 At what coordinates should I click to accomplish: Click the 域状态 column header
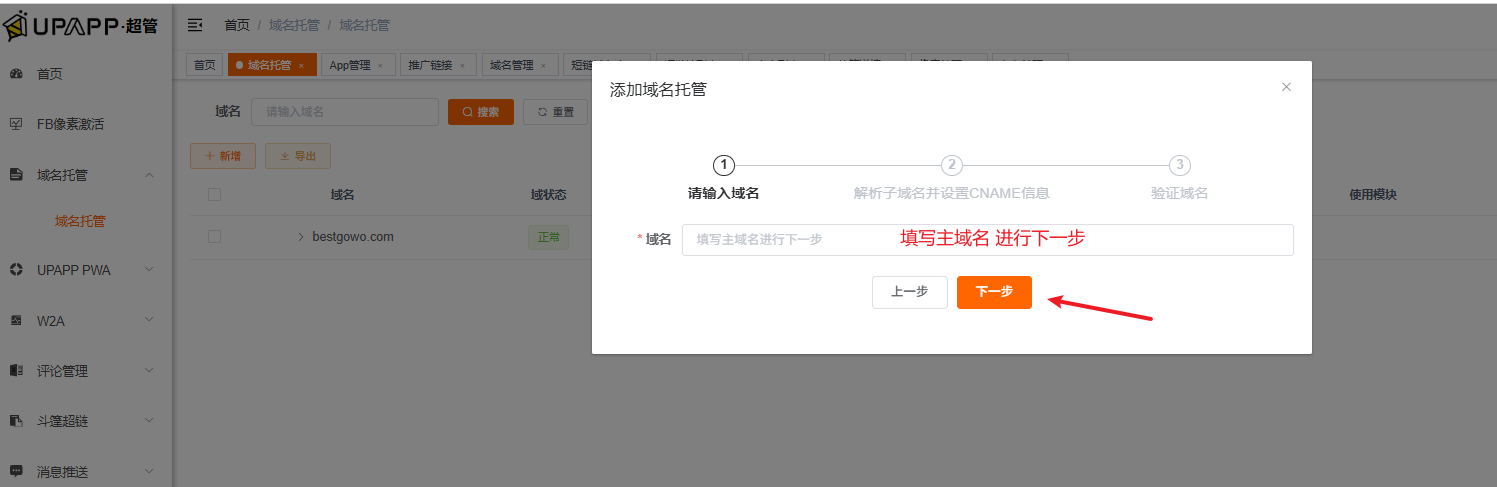pyautogui.click(x=549, y=195)
